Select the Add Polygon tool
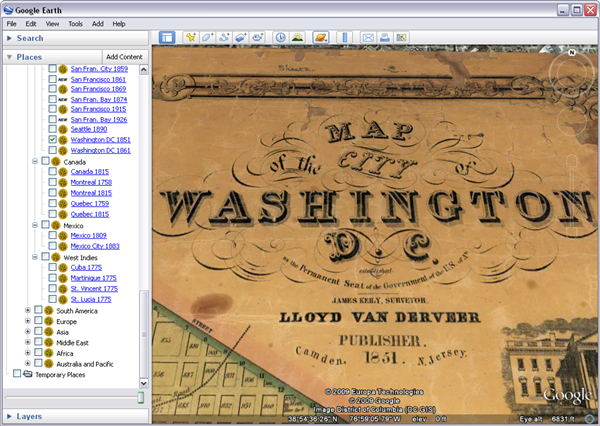Viewport: 600px width, 426px height. pos(208,38)
